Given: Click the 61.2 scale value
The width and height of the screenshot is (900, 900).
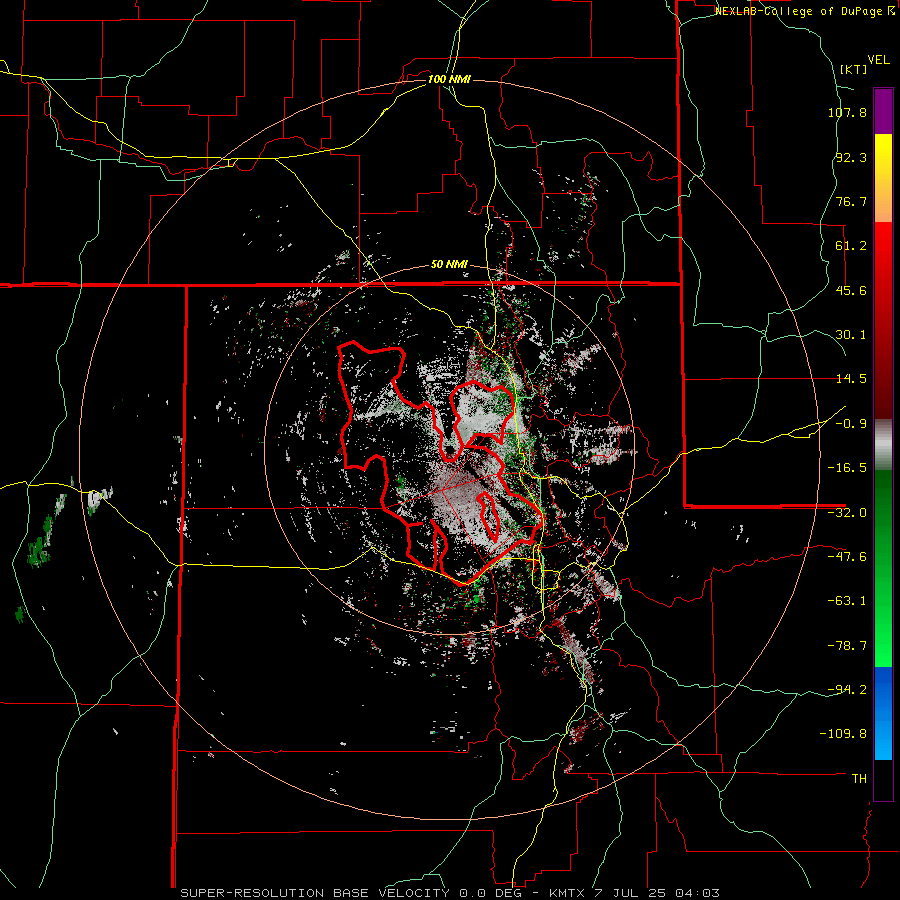Looking at the screenshot, I should (851, 246).
